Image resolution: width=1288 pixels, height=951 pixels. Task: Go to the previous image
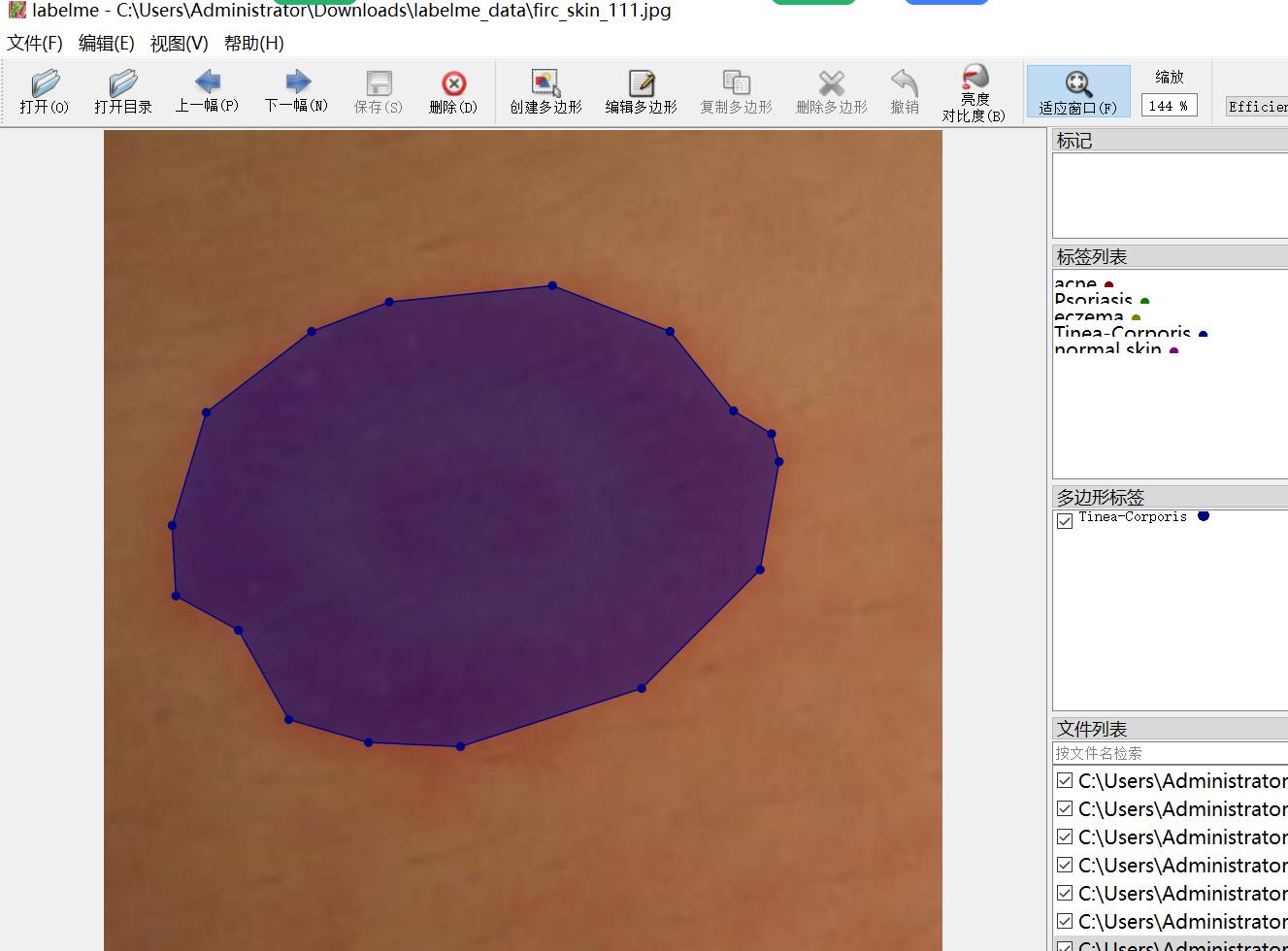coord(207,91)
